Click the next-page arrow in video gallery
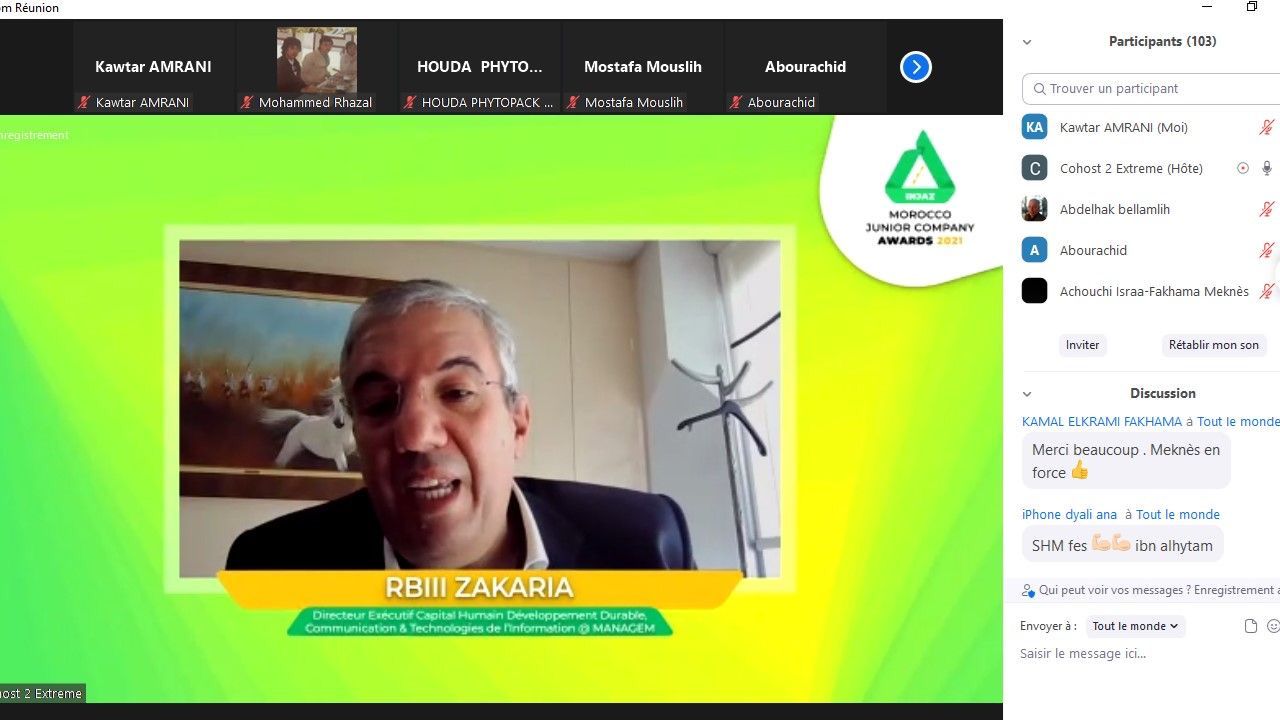The width and height of the screenshot is (1280, 720). pos(915,67)
